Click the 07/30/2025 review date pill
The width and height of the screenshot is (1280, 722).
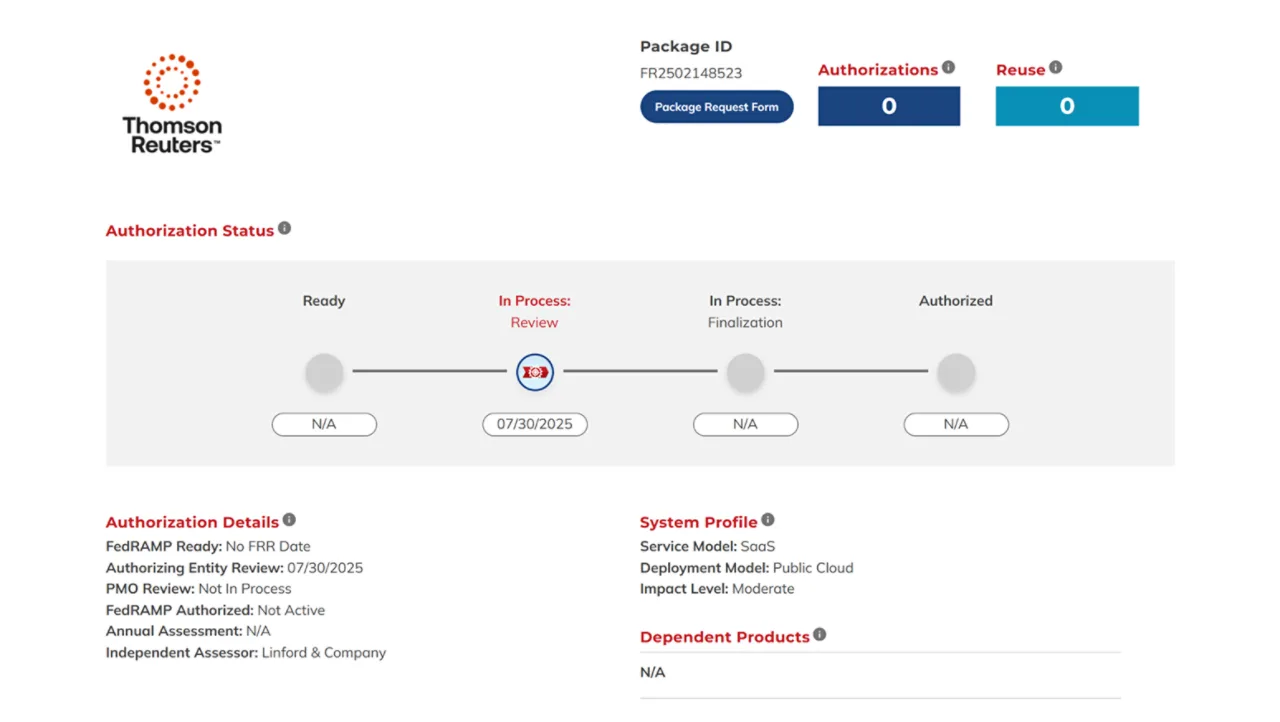coord(535,424)
